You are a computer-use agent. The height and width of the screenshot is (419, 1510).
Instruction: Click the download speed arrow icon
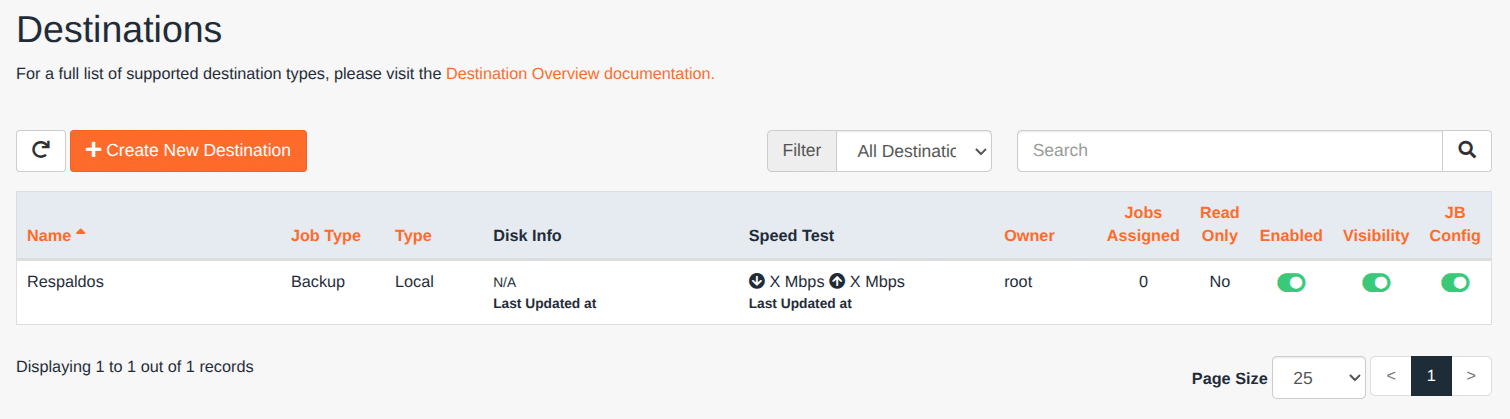point(757,282)
